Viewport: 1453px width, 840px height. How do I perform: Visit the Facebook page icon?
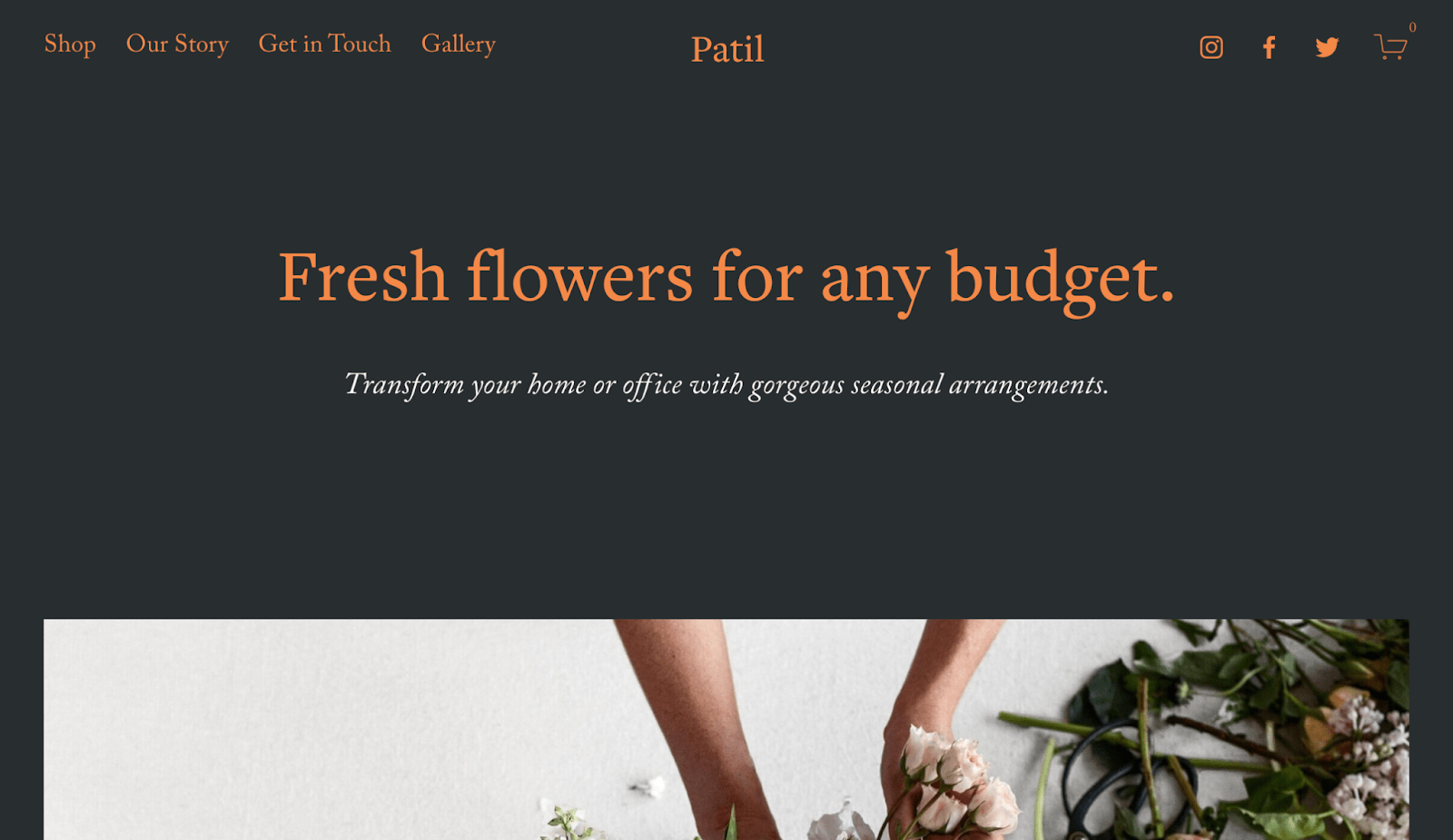click(1269, 47)
